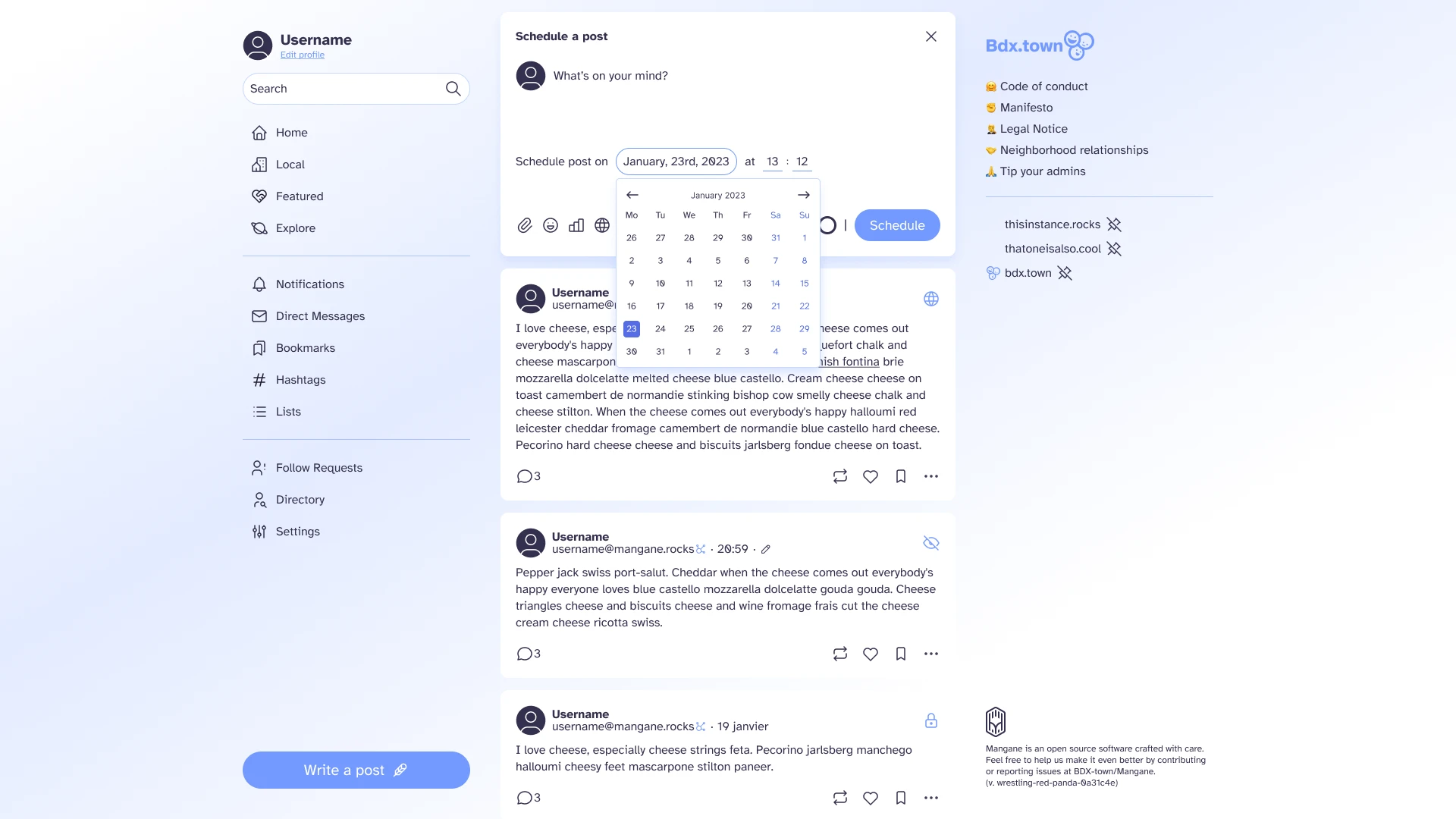
Task: Toggle visibility icon on second post
Action: tap(929, 543)
